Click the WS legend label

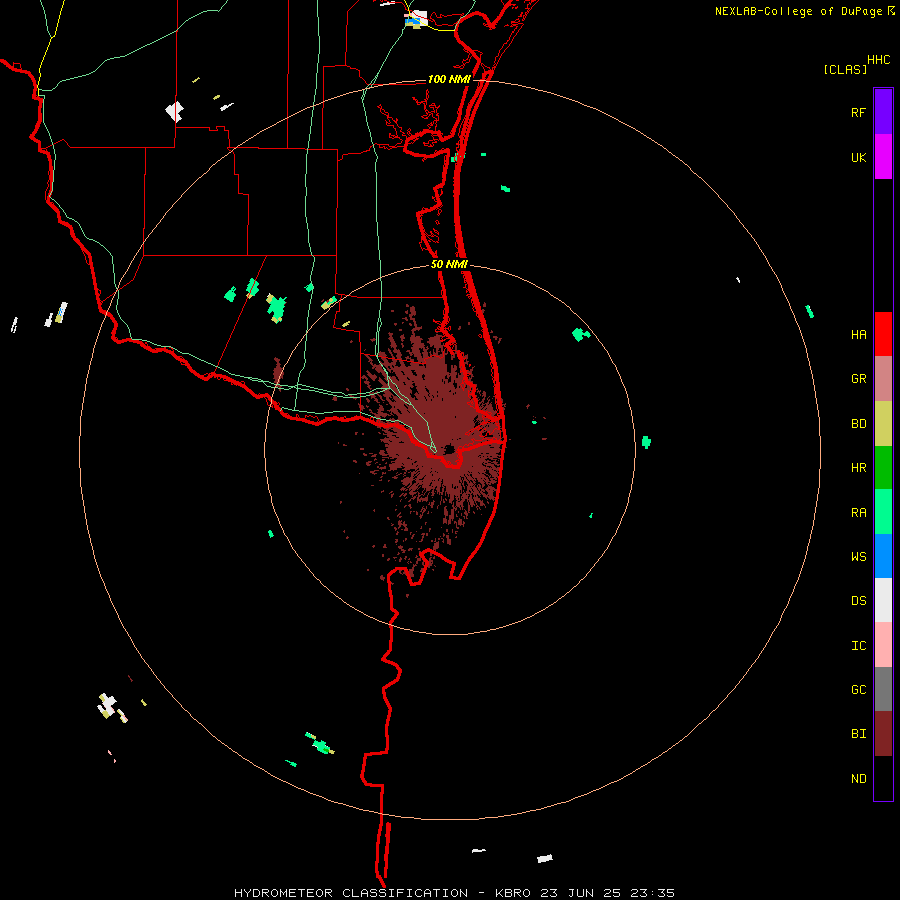tap(858, 557)
